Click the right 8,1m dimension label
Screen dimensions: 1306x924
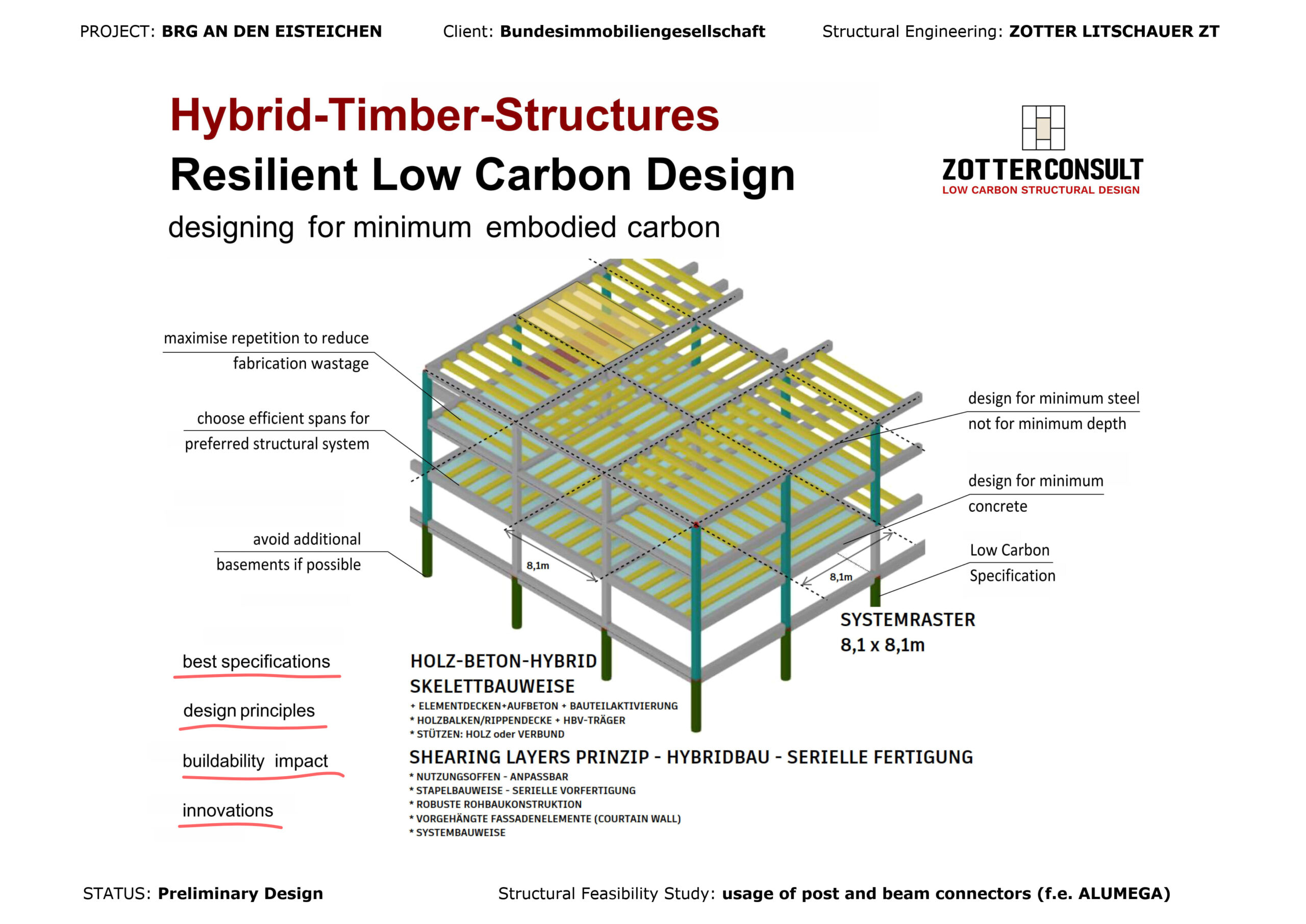[840, 577]
